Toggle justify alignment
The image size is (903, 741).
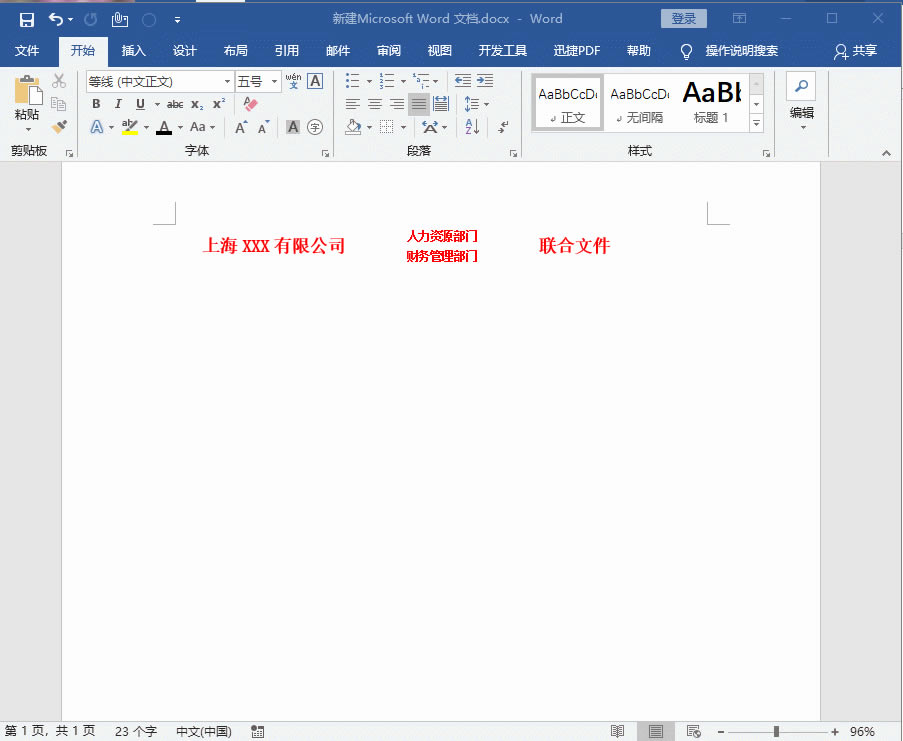tap(418, 103)
